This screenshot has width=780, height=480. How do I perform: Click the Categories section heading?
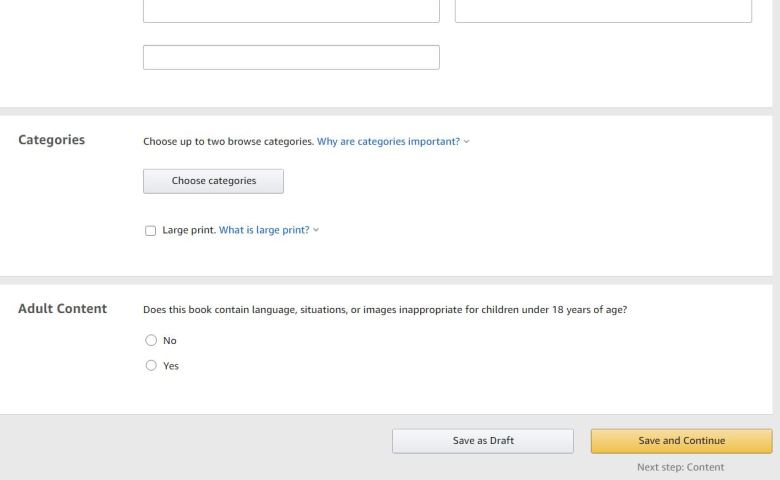(52, 140)
